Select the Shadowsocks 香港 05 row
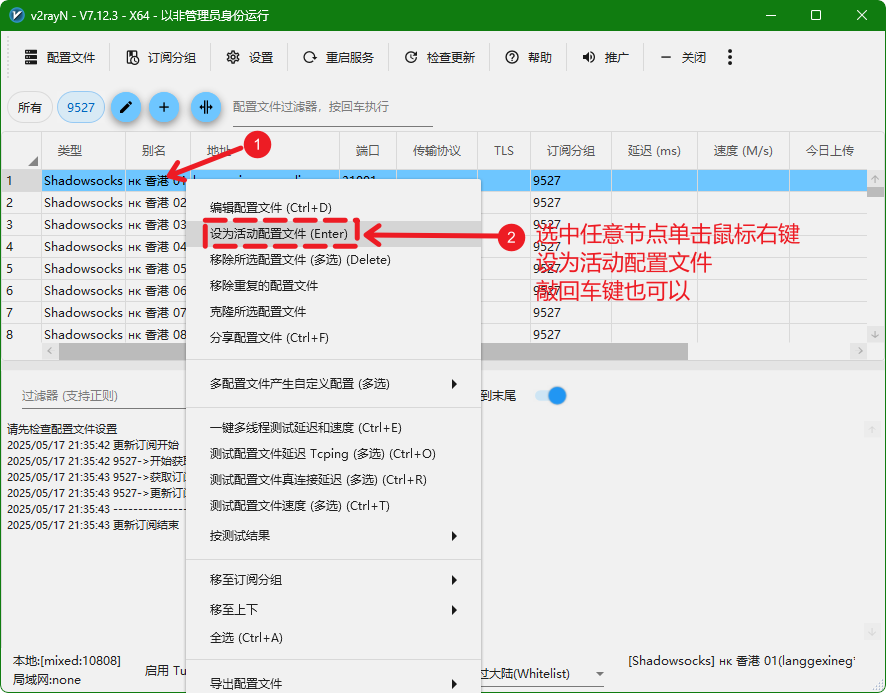 tap(435, 268)
